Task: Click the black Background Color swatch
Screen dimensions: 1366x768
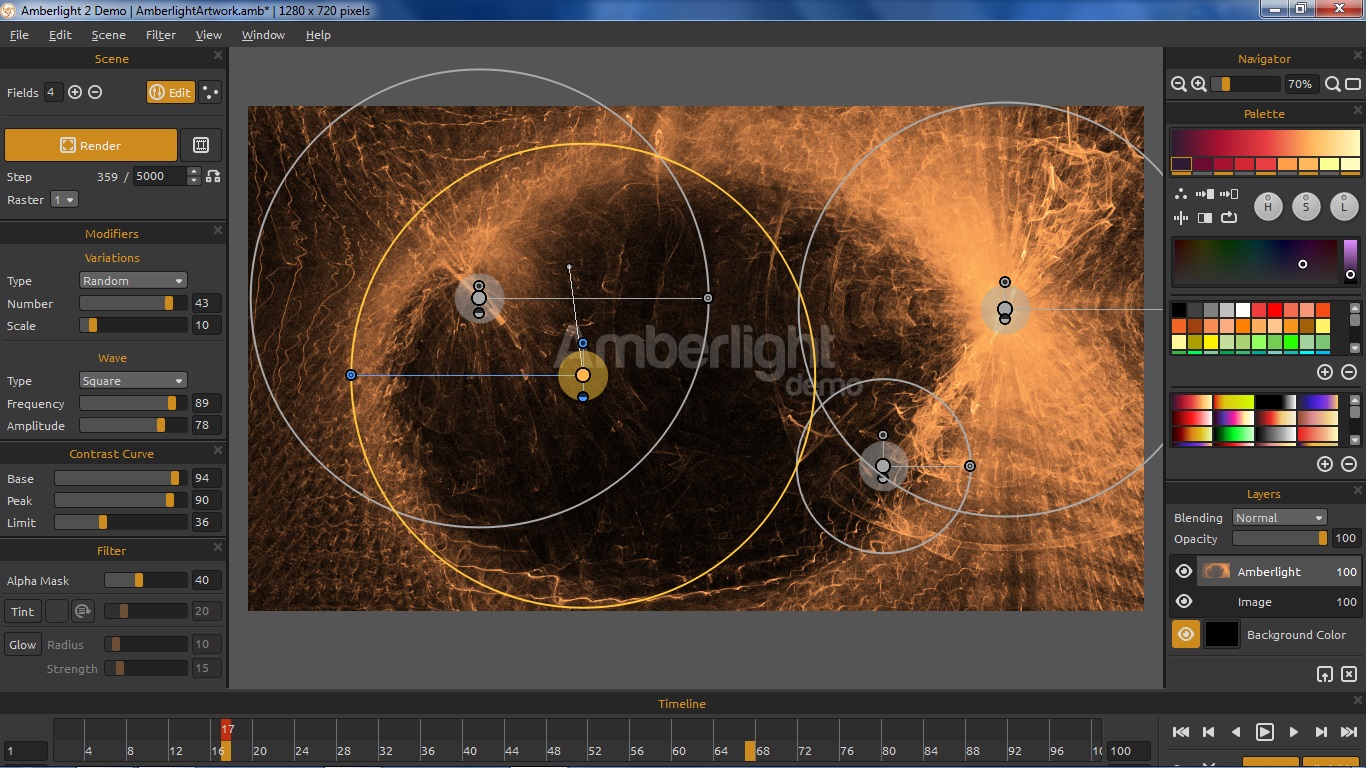Action: coord(1221,634)
